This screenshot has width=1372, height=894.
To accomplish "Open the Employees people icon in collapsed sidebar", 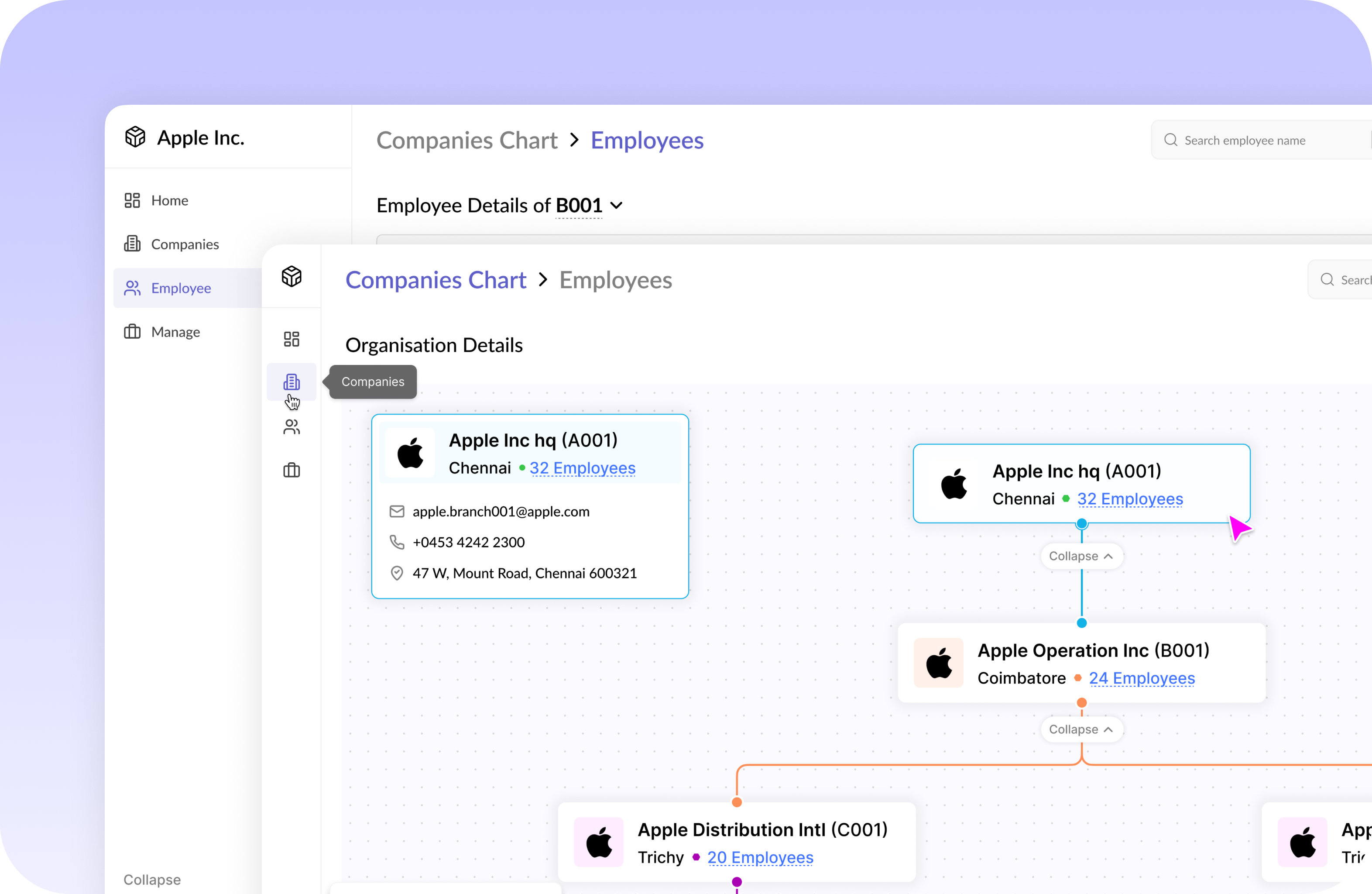I will 292,427.
